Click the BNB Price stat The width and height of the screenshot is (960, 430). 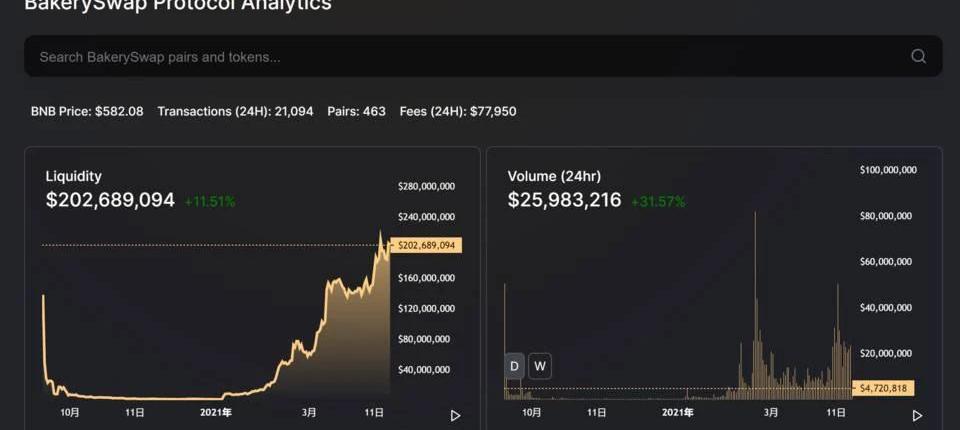[x=87, y=111]
